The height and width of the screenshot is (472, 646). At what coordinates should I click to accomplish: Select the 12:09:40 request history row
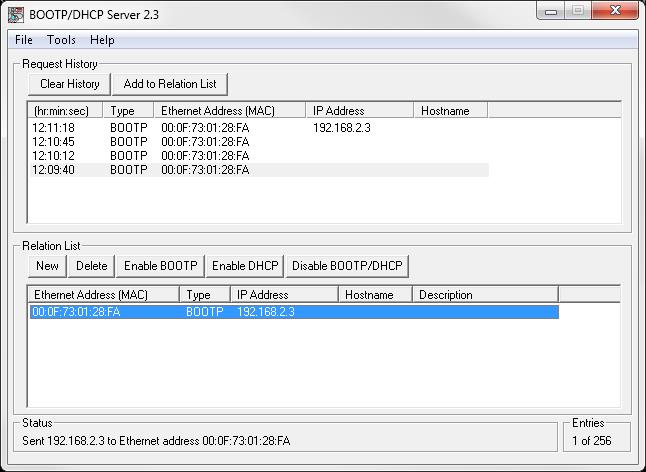tap(259, 170)
